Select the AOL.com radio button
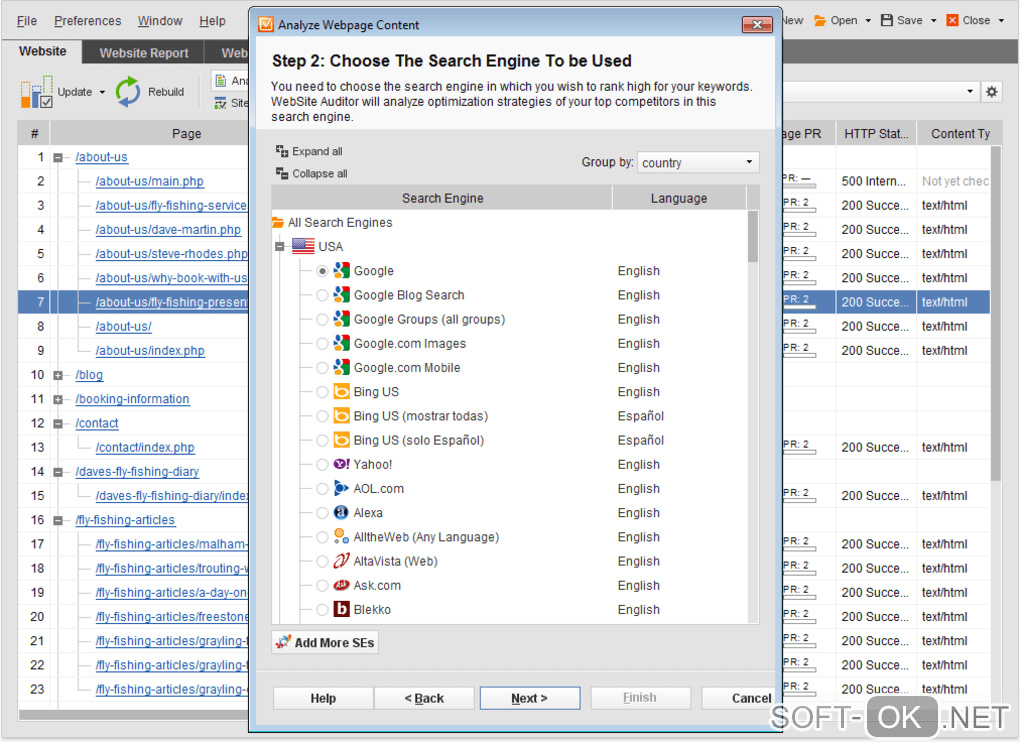The image size is (1020, 742). coord(322,489)
